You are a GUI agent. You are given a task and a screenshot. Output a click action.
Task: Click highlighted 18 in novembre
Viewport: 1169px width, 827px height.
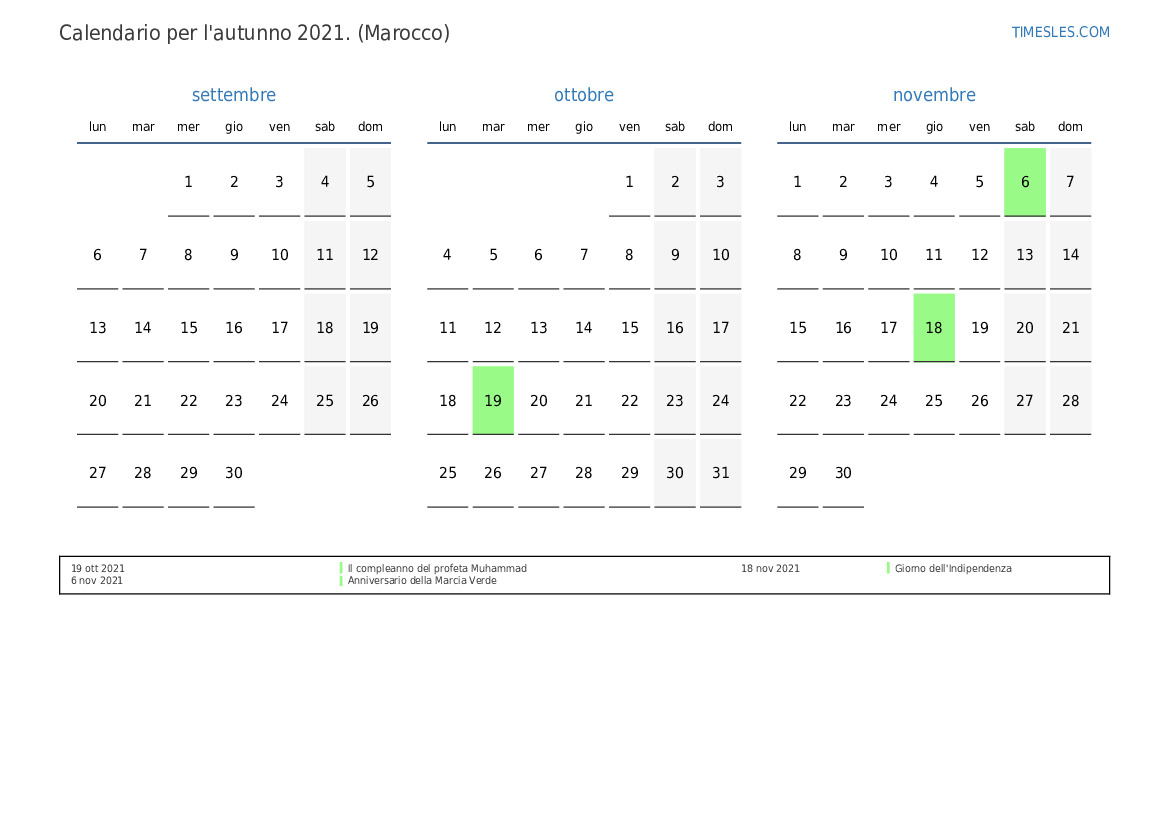point(934,327)
